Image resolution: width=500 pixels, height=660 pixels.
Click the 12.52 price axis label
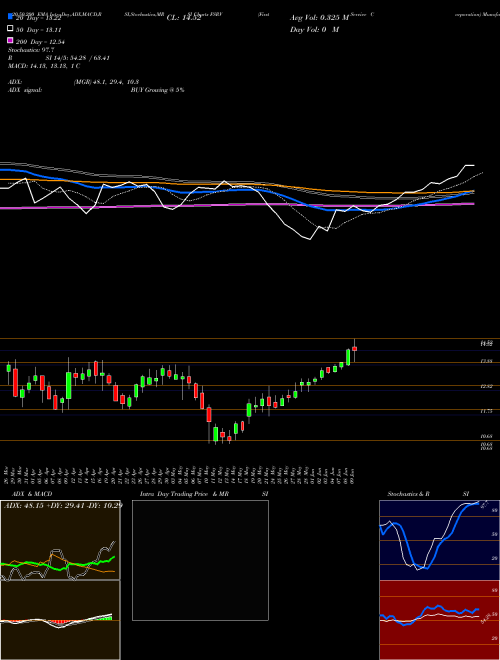pos(487,386)
